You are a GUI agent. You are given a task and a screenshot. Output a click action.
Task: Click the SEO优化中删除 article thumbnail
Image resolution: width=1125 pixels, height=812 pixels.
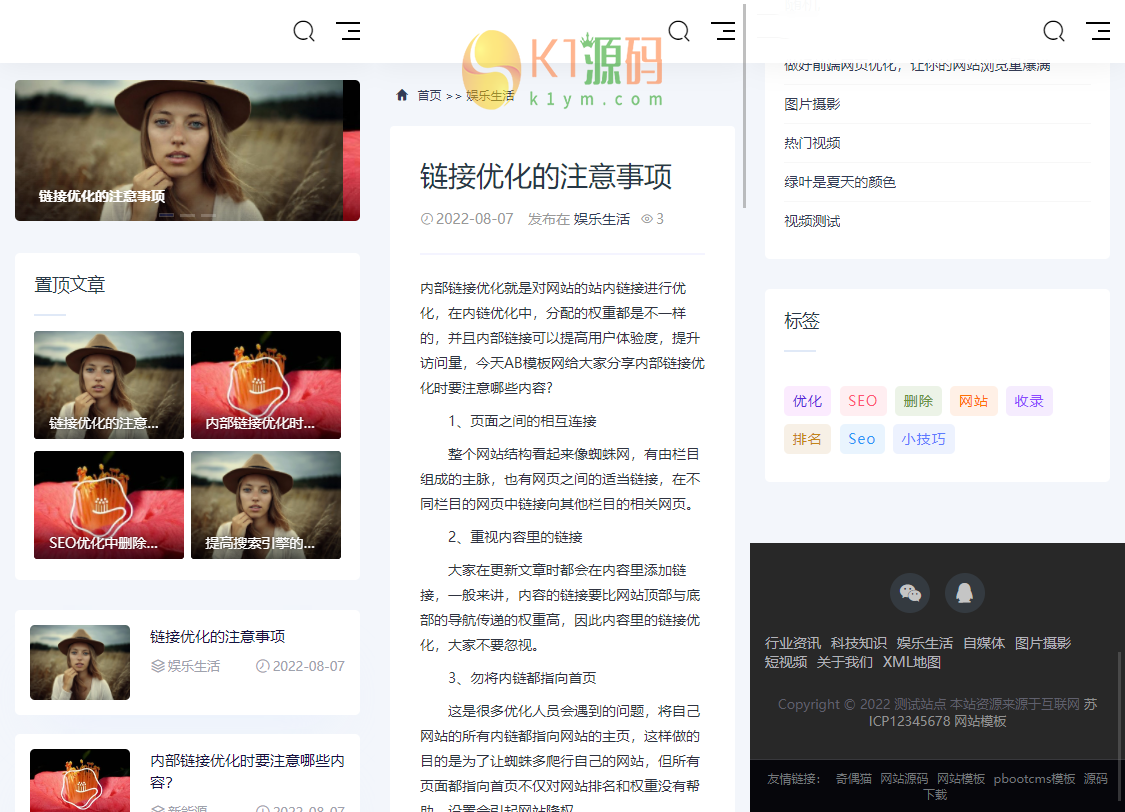pyautogui.click(x=108, y=504)
